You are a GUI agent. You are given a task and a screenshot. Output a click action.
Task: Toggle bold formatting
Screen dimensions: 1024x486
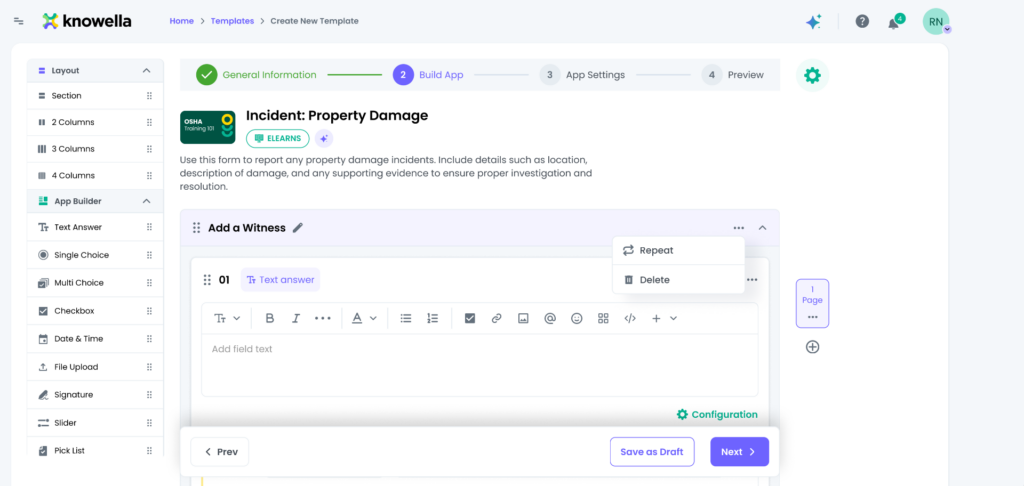(x=269, y=318)
